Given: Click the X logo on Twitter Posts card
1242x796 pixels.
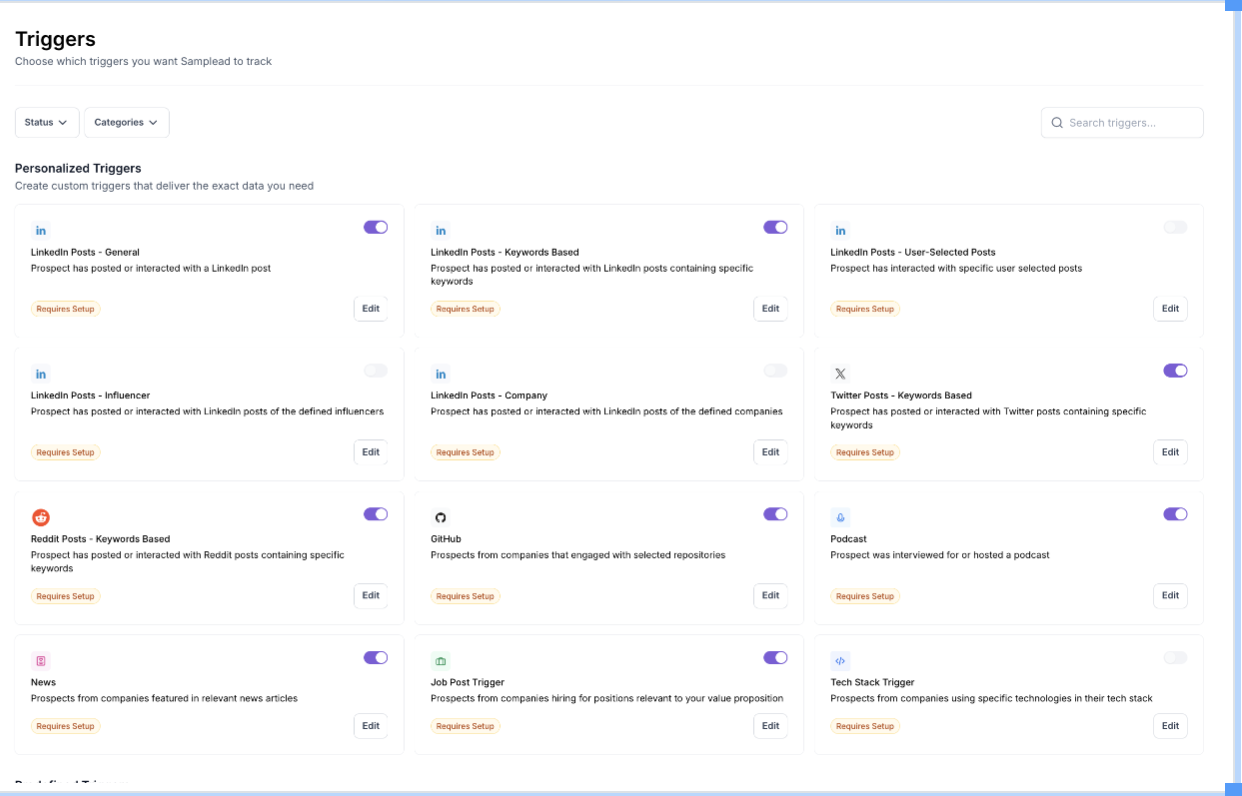Looking at the screenshot, I should [x=841, y=374].
